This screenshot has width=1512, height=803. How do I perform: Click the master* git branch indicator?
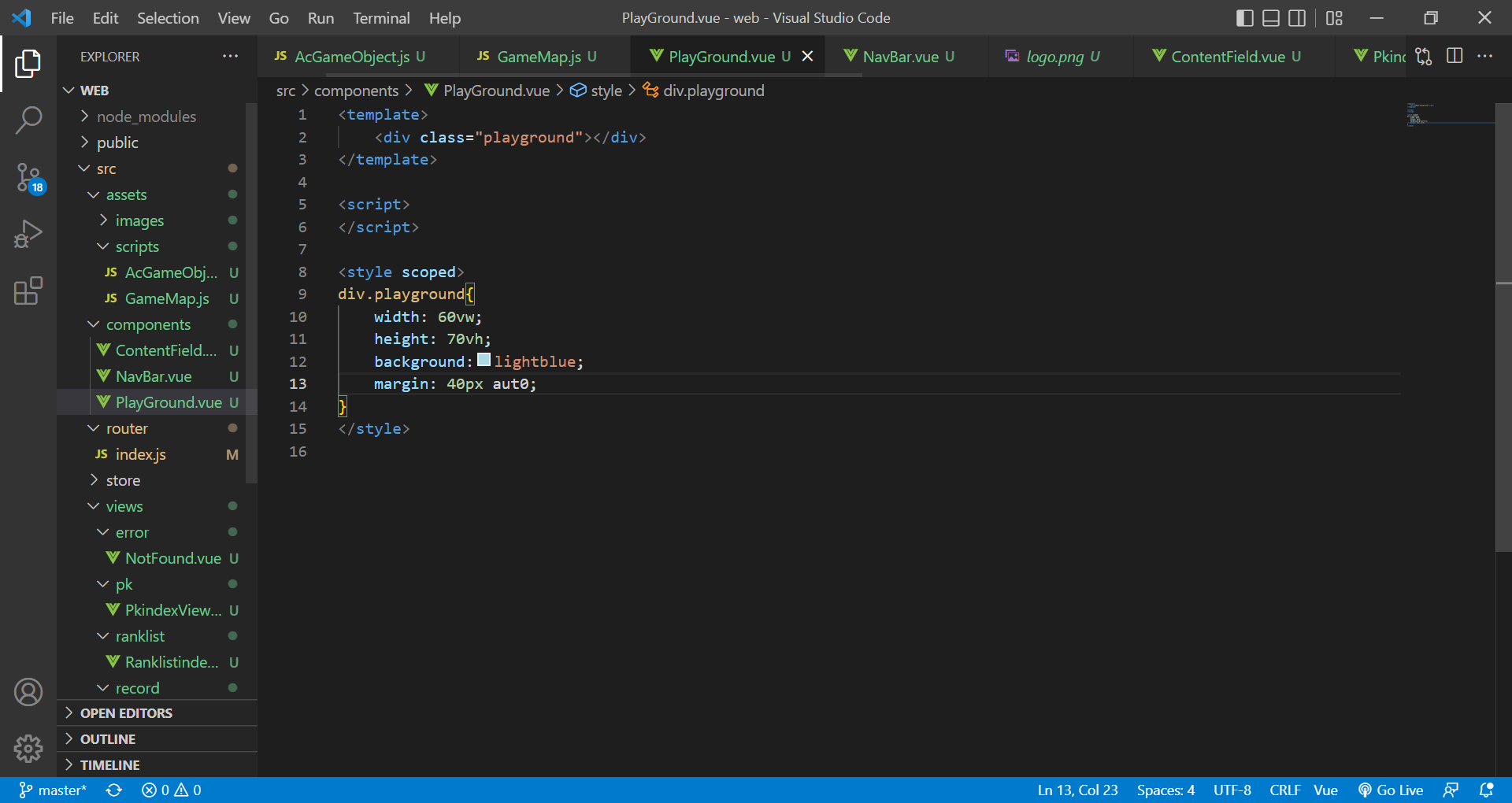[53, 790]
